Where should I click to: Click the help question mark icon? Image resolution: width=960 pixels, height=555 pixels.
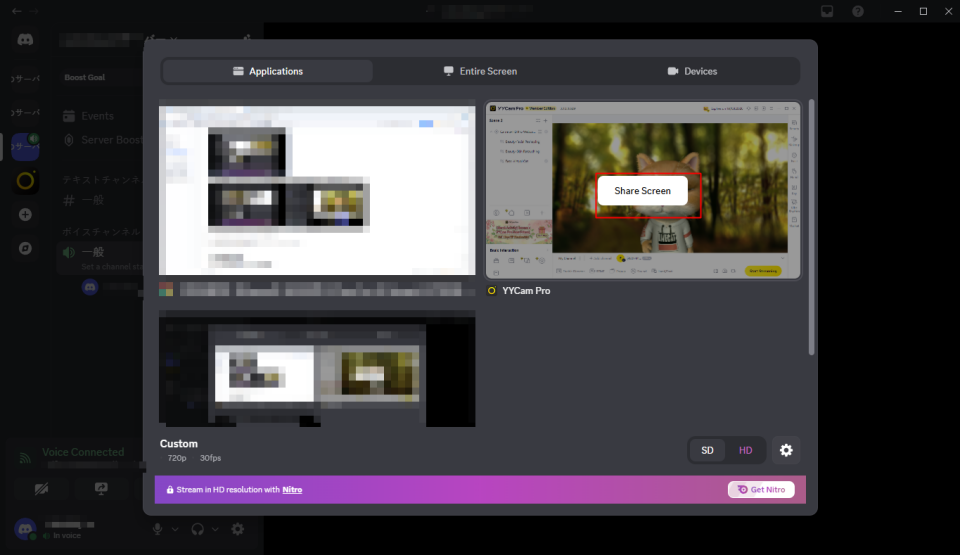(x=858, y=11)
